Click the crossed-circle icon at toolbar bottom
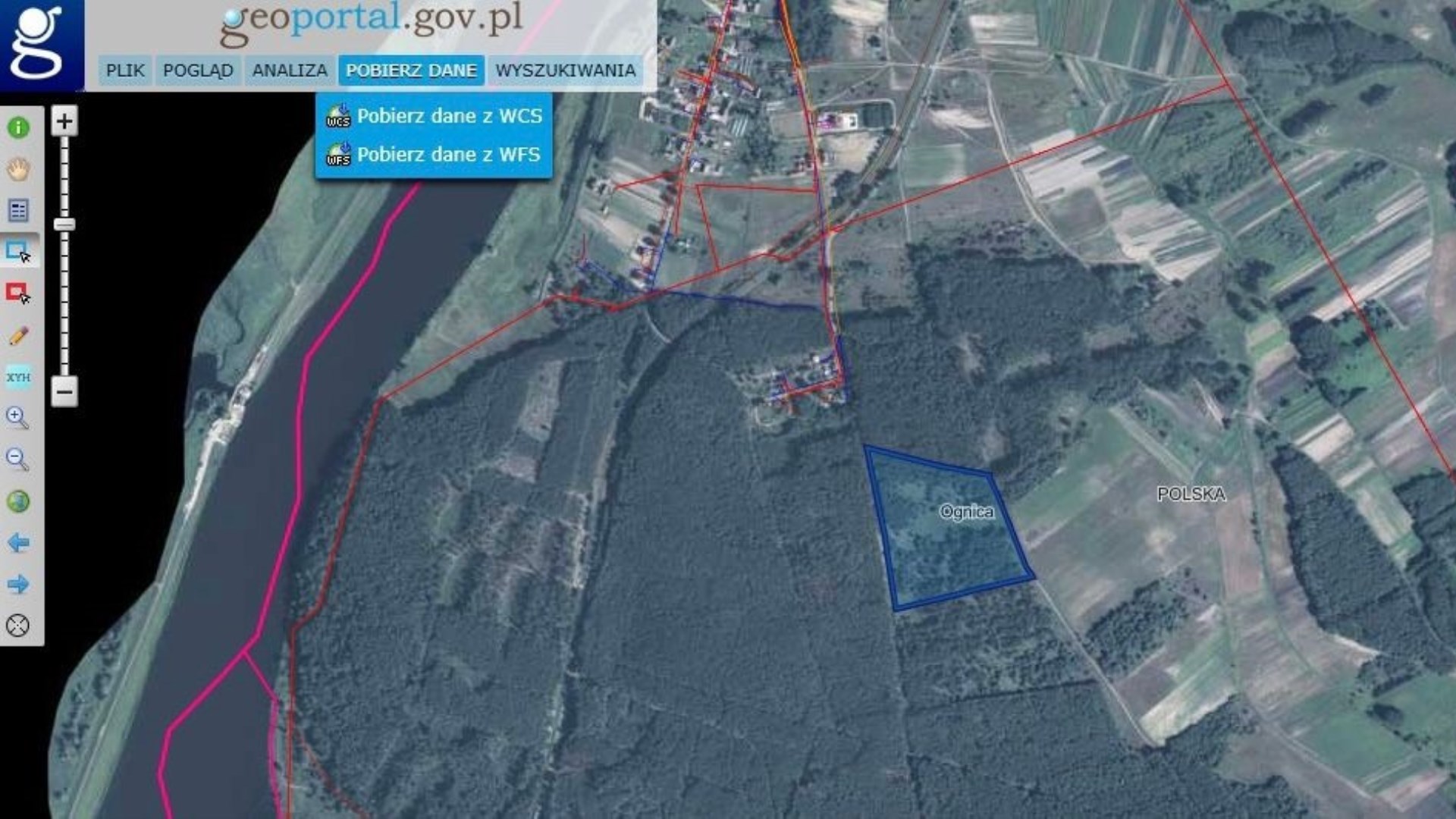Viewport: 1456px width, 819px height. pyautogui.click(x=18, y=626)
